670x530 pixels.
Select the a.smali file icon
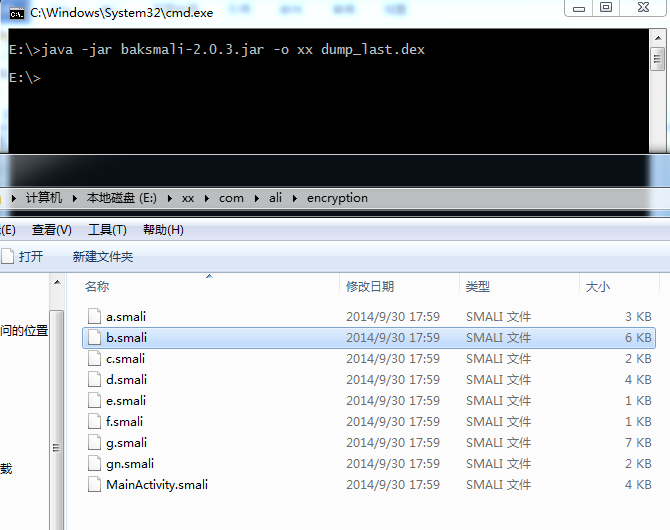tap(94, 316)
